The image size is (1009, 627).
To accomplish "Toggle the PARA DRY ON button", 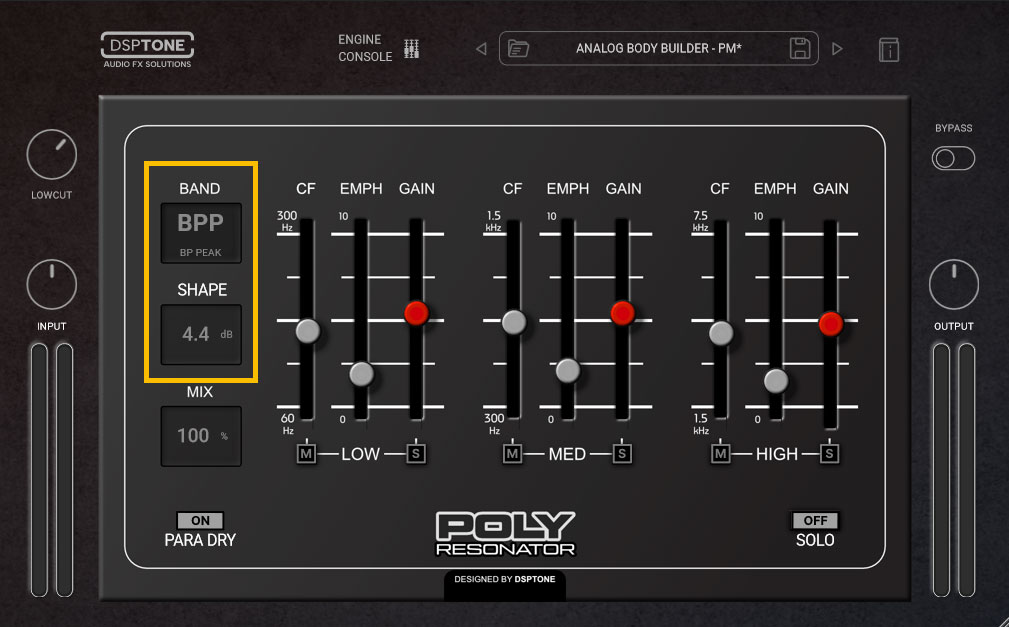I will 200,520.
